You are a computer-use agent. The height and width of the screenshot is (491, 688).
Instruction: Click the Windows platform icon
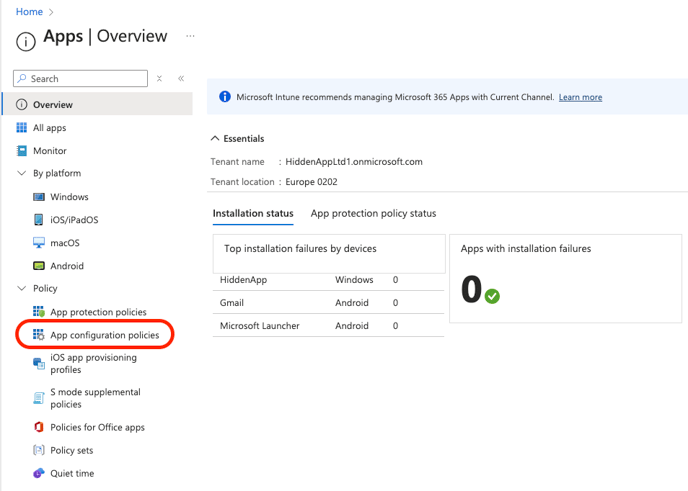(39, 197)
